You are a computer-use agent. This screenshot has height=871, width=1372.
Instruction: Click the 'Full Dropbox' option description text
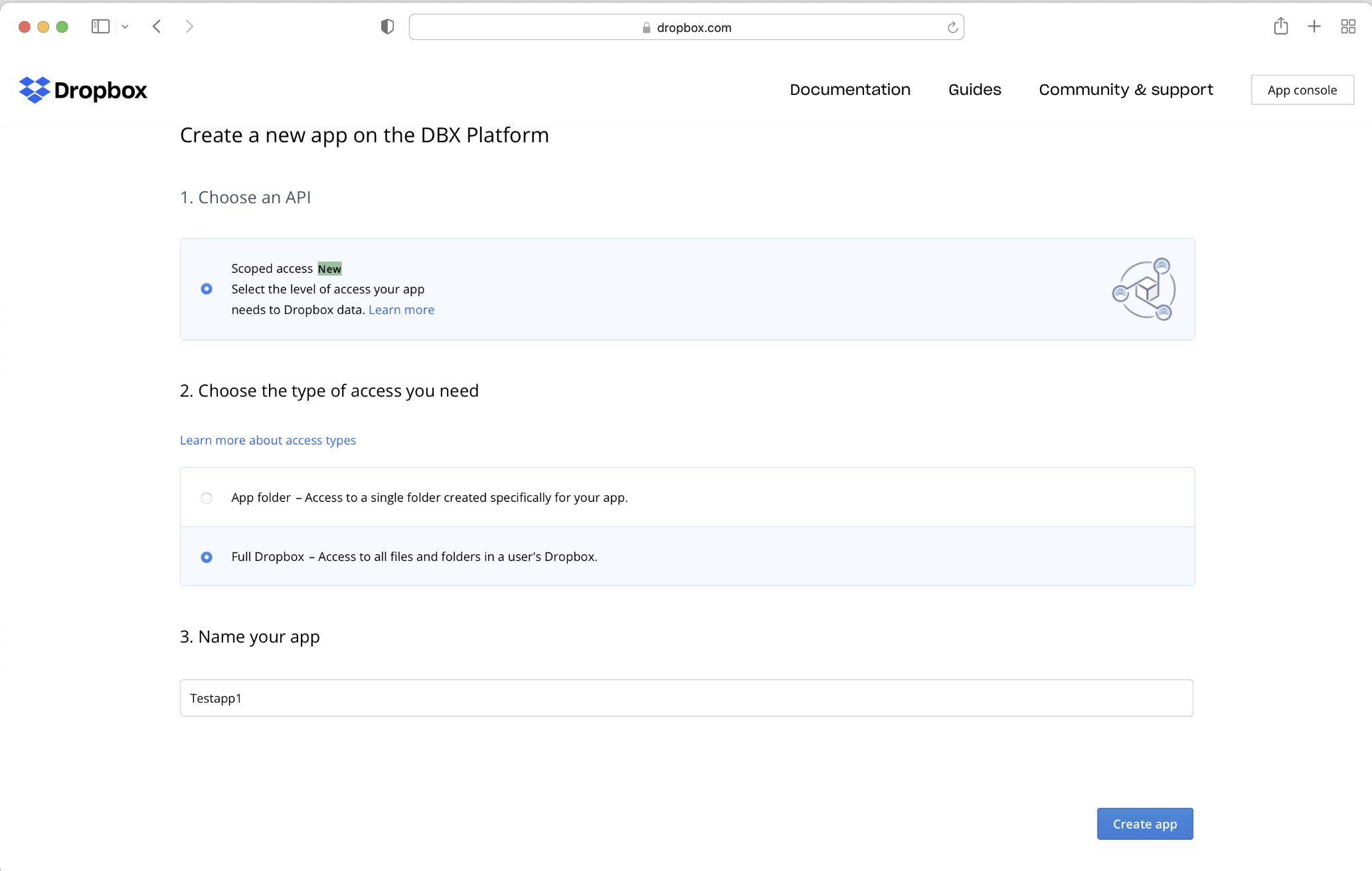pos(414,556)
